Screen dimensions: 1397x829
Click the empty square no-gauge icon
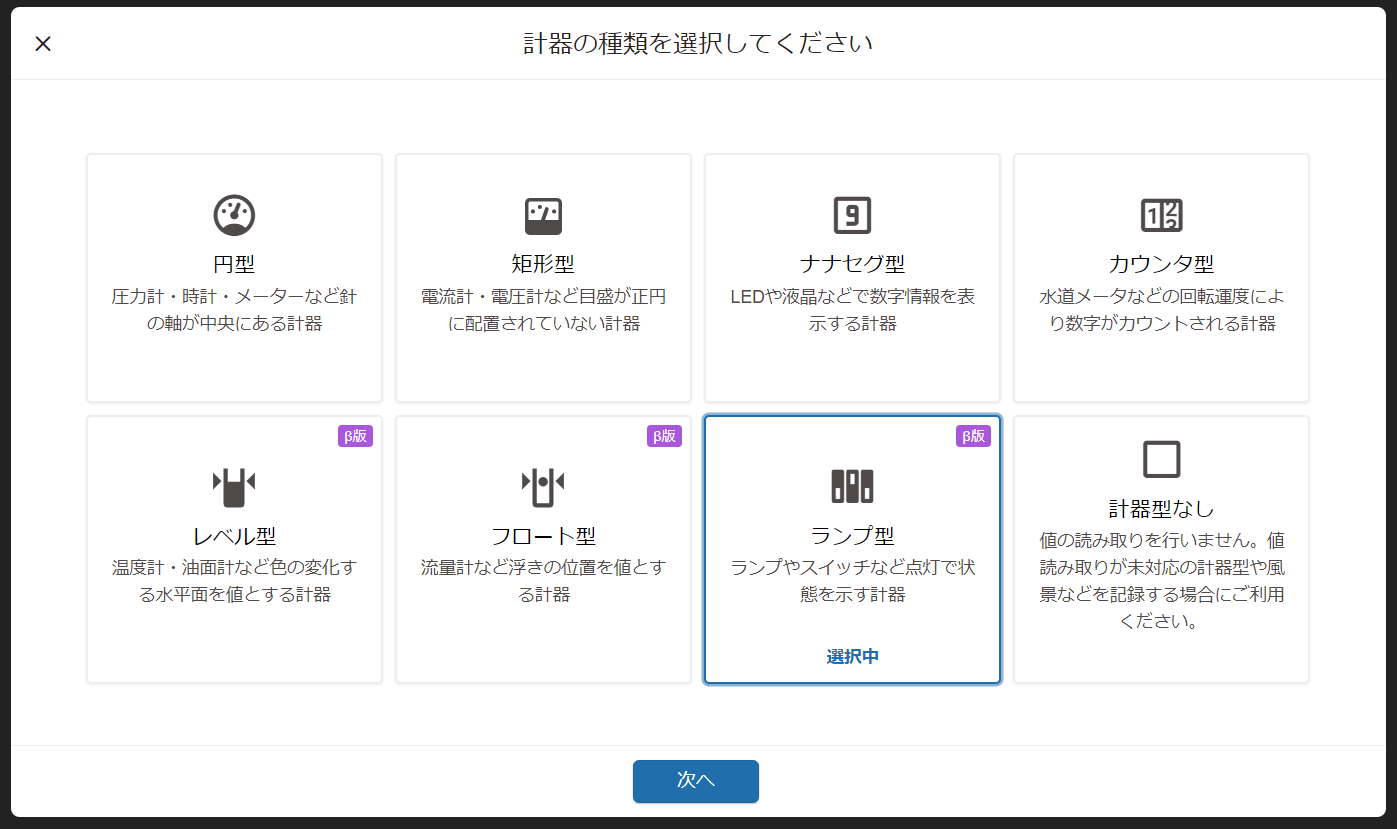tap(1161, 459)
